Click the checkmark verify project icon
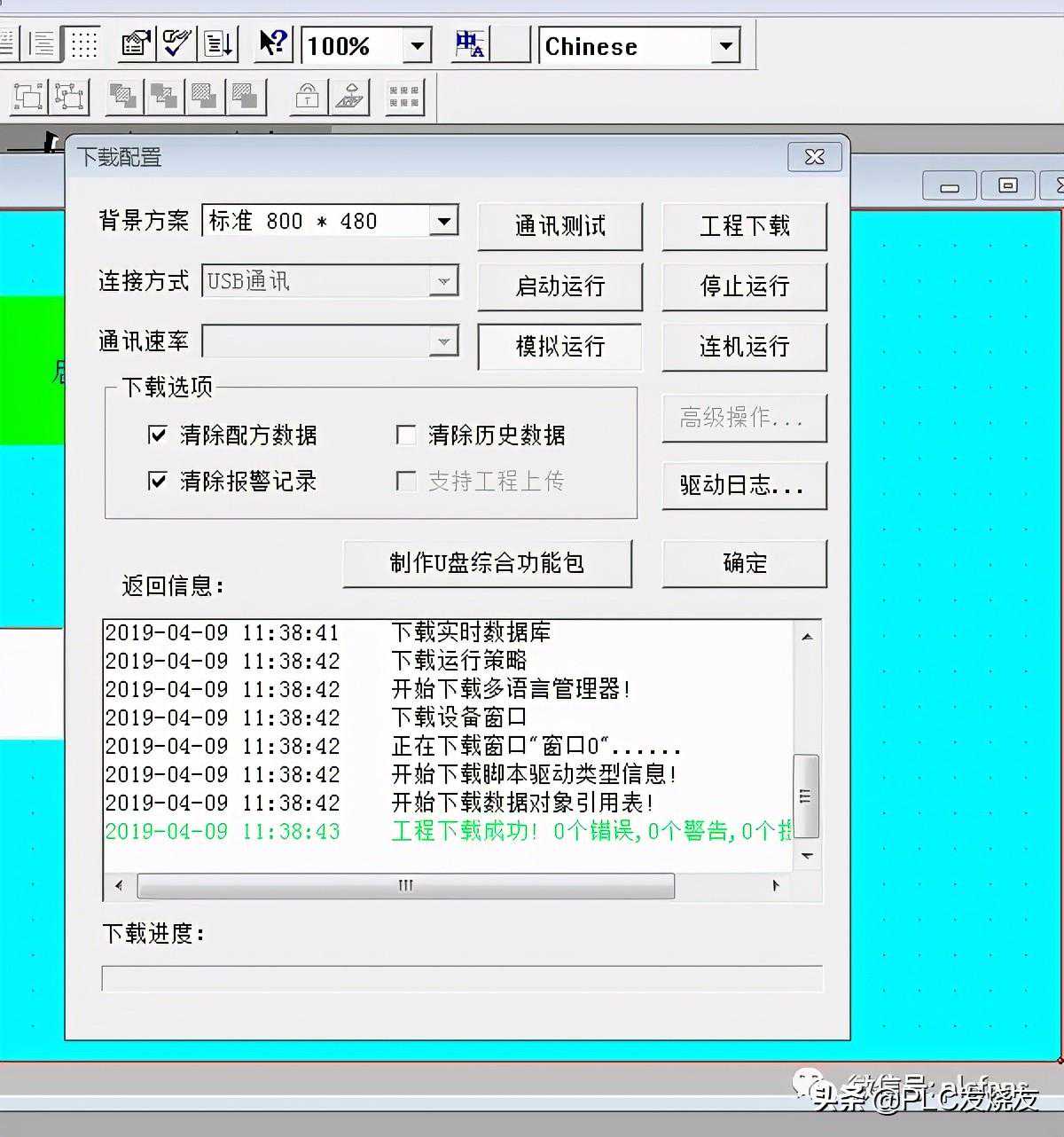The image size is (1064, 1137). tap(176, 44)
